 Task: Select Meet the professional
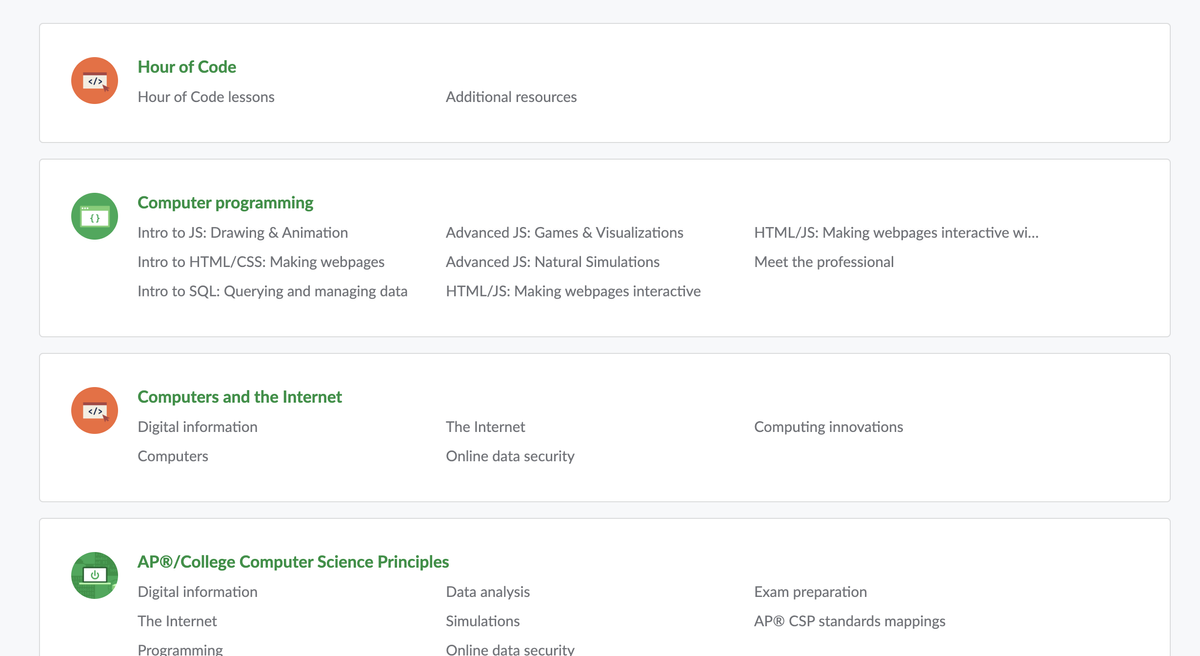tap(824, 261)
